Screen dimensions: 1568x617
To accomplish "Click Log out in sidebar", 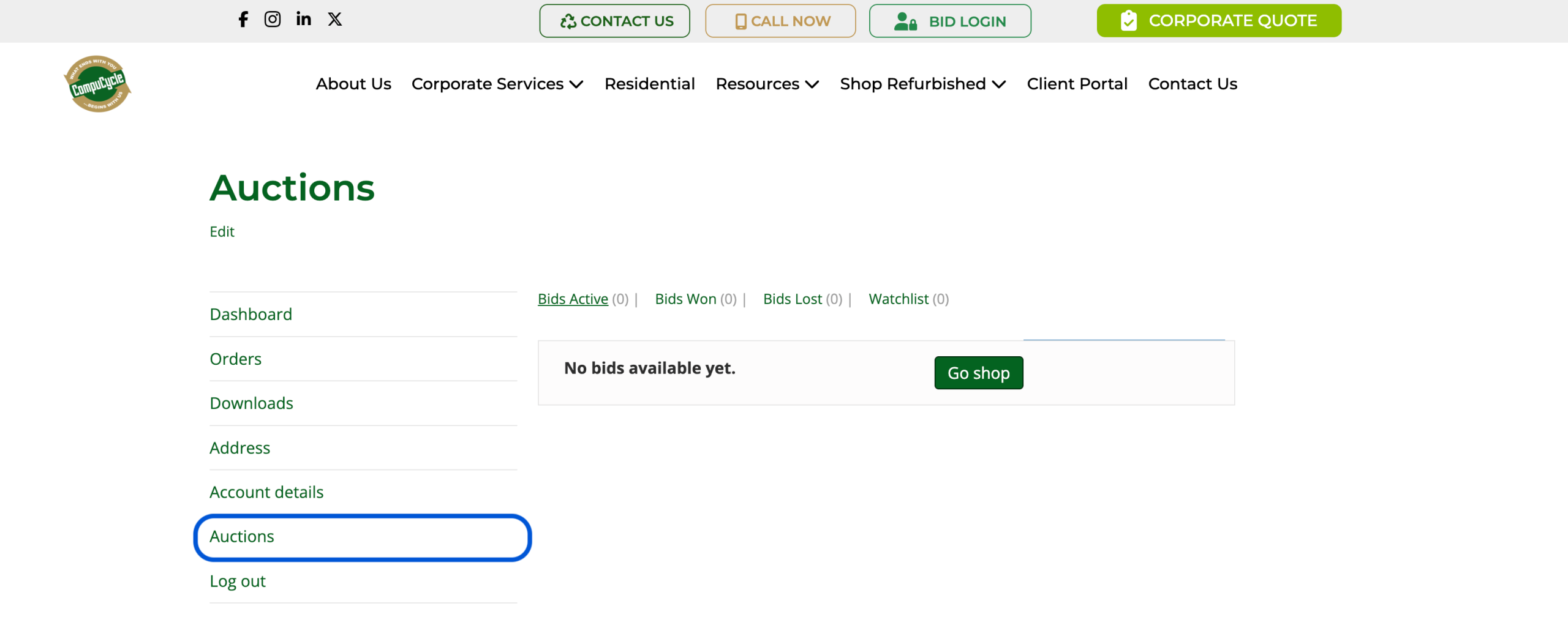I will [x=363, y=581].
